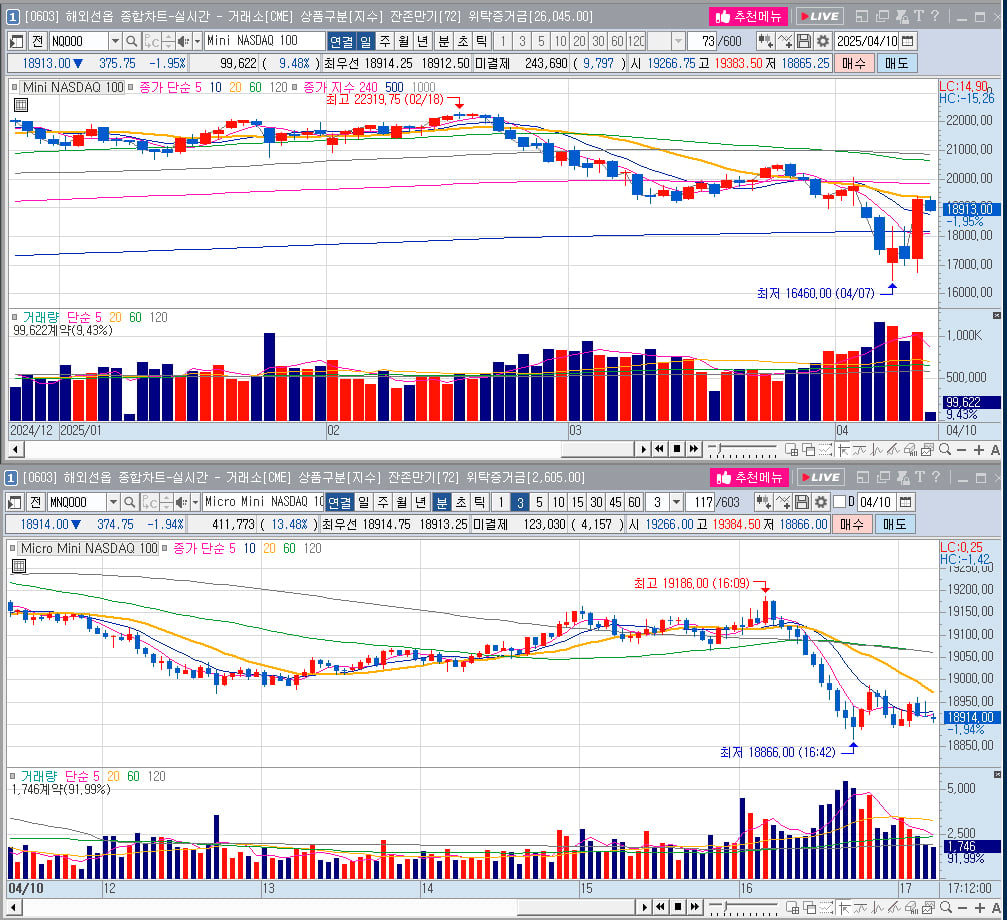Expand the MNQ000 symbol code dropdown
1007x920 pixels.
[113, 502]
